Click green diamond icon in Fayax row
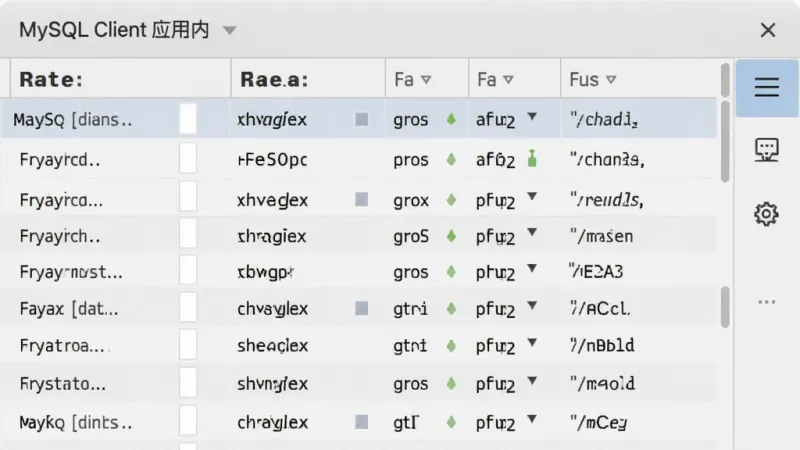 [451, 309]
